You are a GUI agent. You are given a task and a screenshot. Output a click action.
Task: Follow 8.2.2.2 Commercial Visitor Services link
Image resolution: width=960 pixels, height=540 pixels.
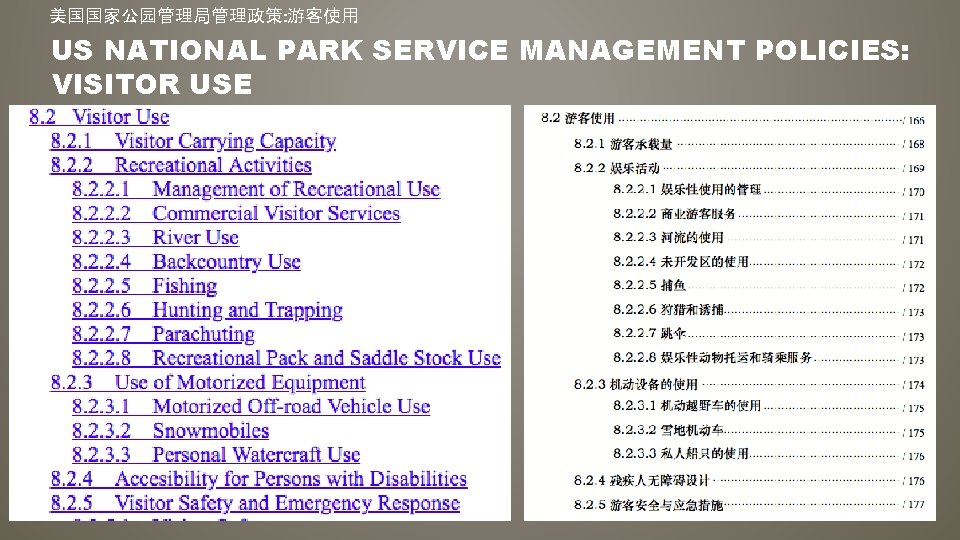pyautogui.click(x=236, y=214)
